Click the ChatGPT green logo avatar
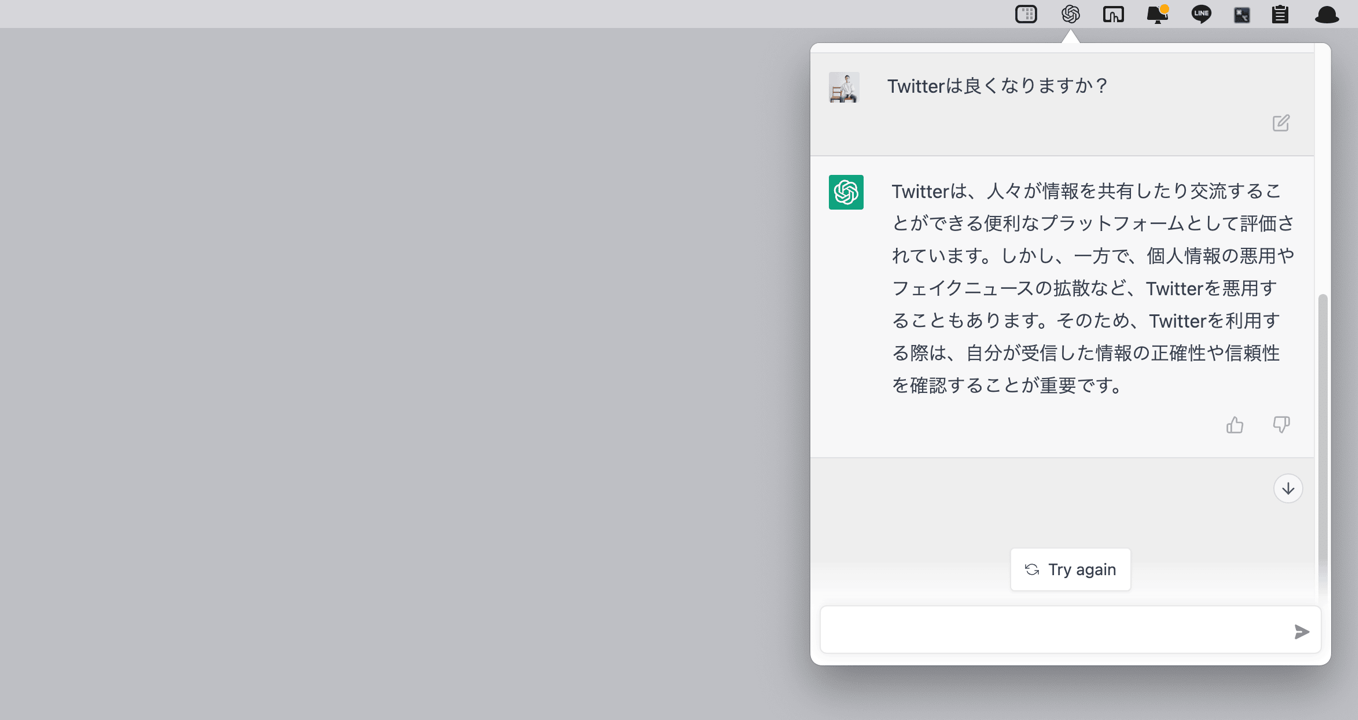The height and width of the screenshot is (720, 1358). [846, 192]
